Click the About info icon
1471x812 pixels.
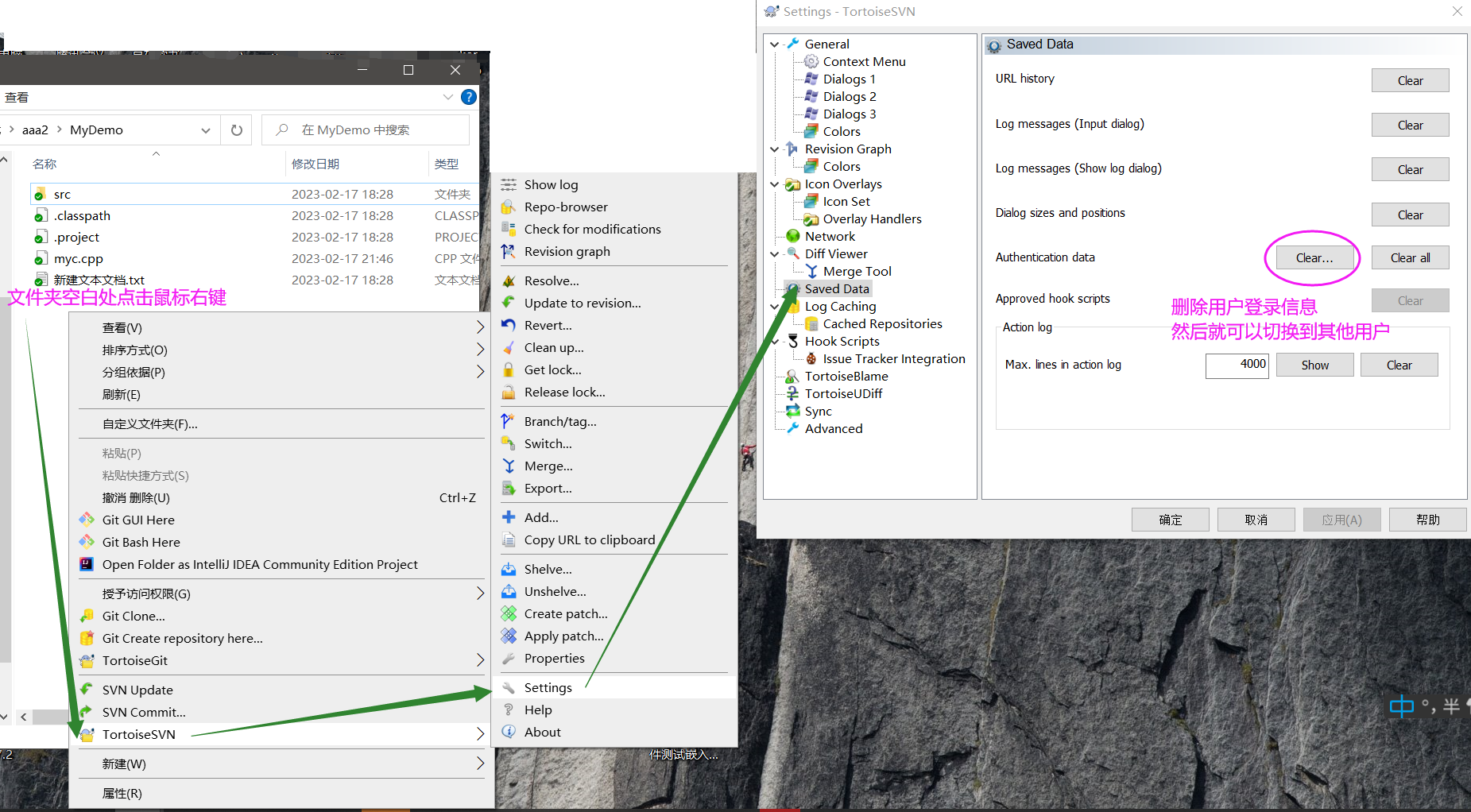click(x=509, y=732)
